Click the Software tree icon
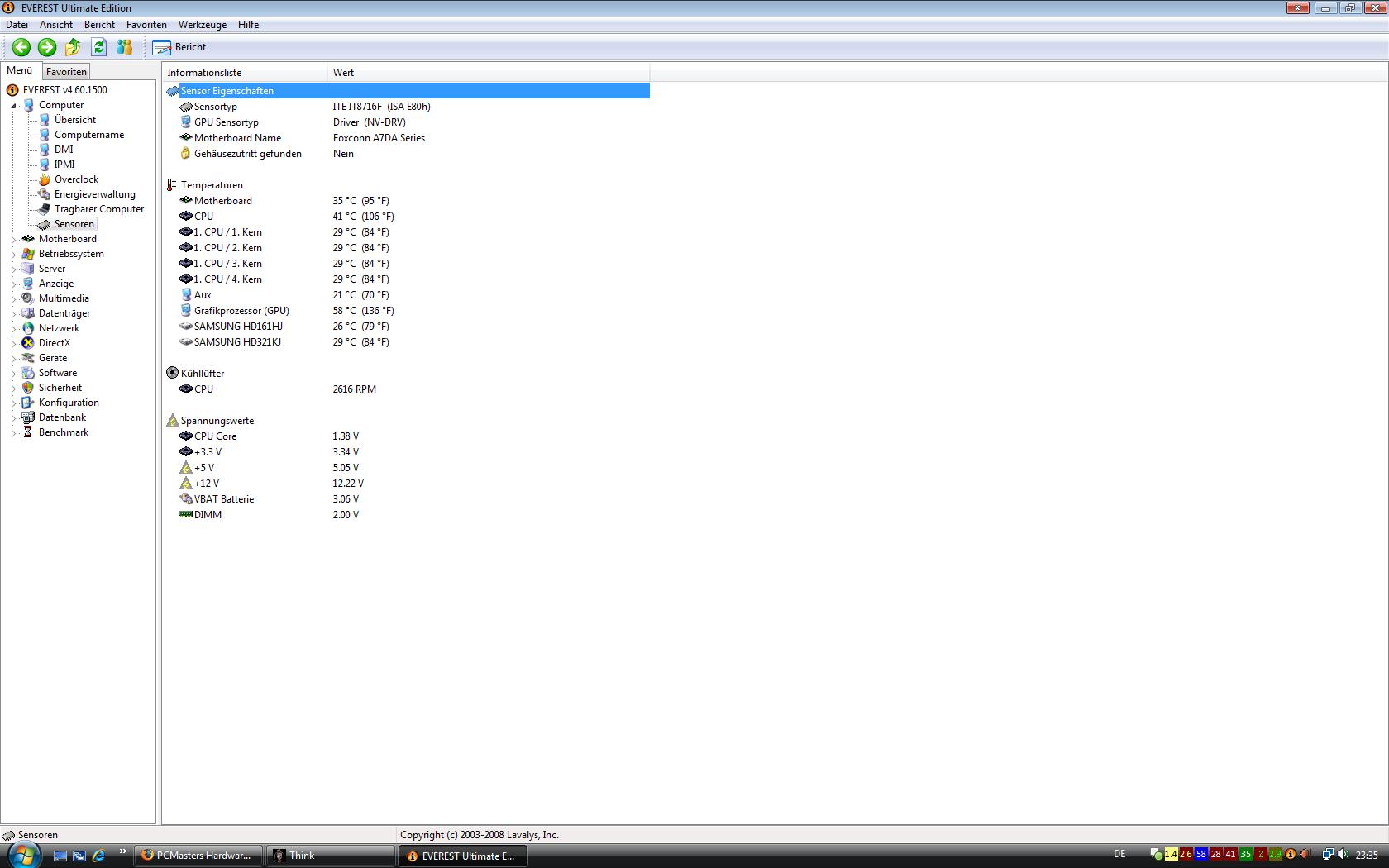Image resolution: width=1389 pixels, height=868 pixels. point(28,373)
